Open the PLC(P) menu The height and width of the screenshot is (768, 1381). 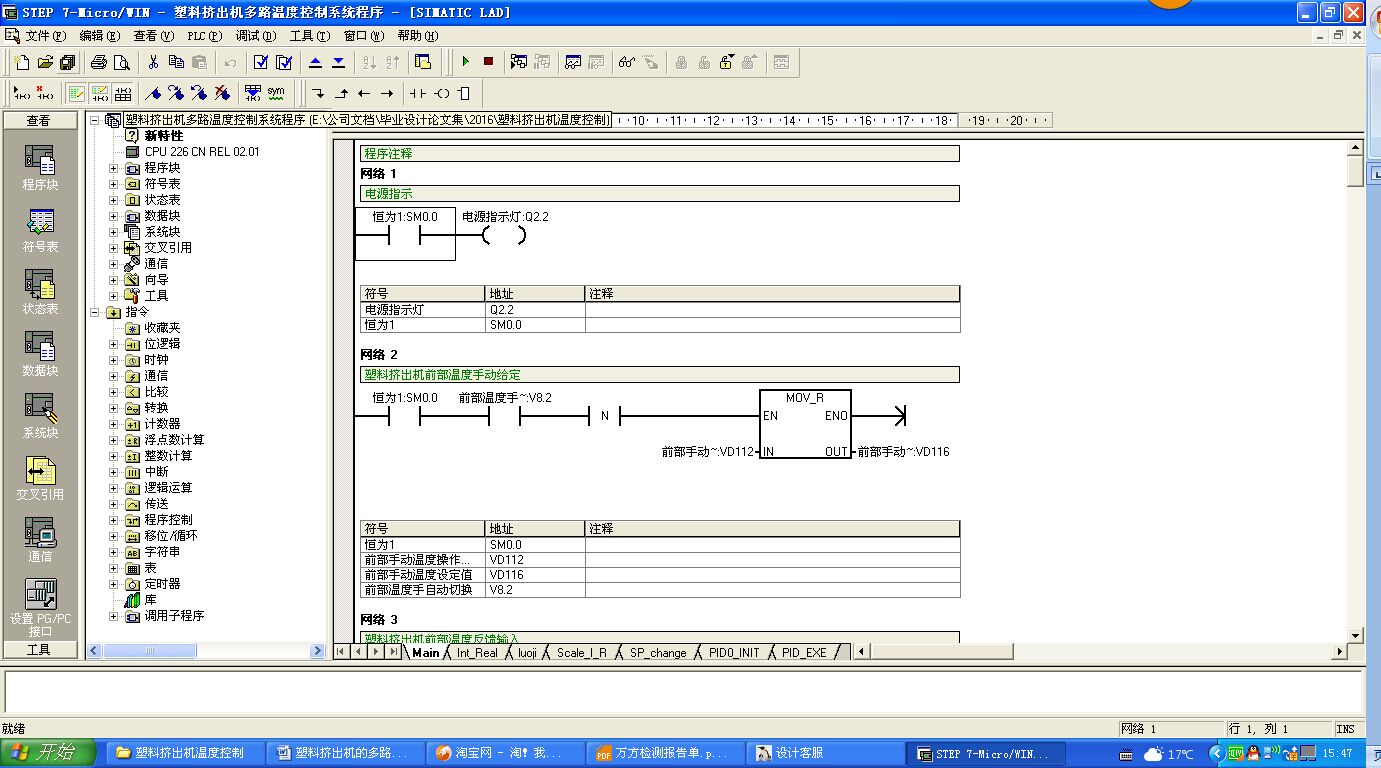(x=204, y=36)
